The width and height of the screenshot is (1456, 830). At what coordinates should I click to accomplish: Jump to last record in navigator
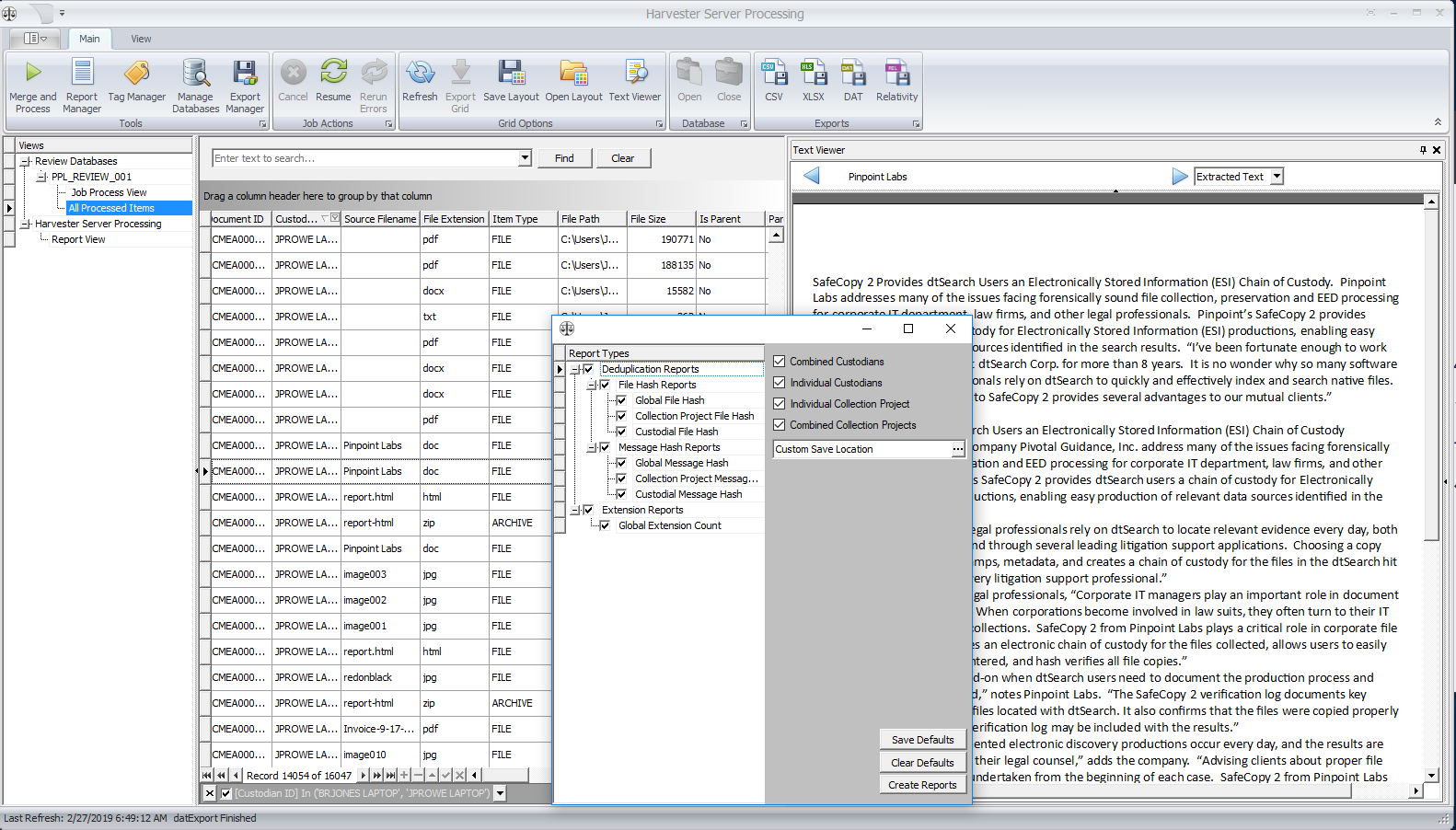pyautogui.click(x=391, y=776)
